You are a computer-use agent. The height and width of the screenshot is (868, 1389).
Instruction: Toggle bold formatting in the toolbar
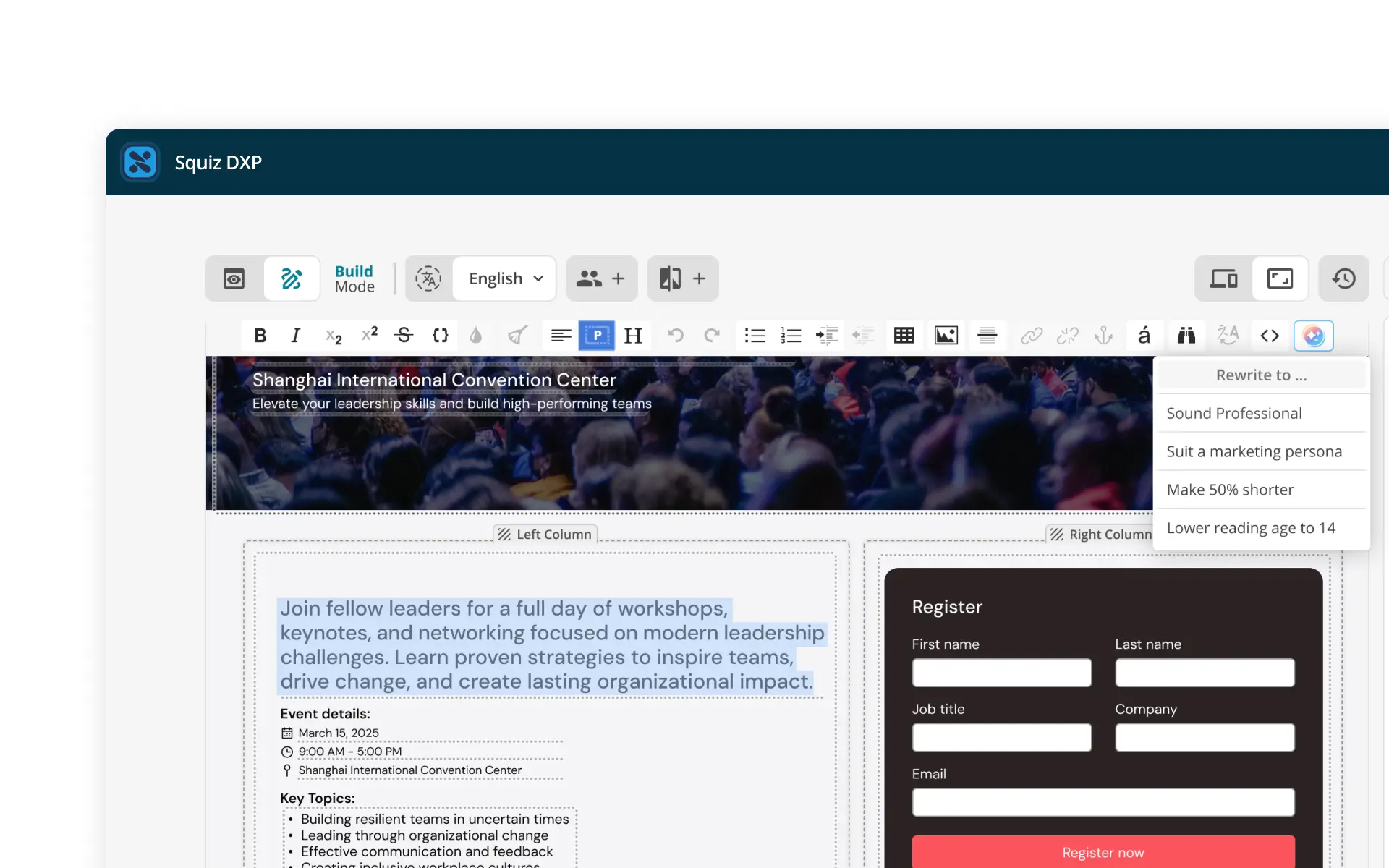tap(260, 336)
